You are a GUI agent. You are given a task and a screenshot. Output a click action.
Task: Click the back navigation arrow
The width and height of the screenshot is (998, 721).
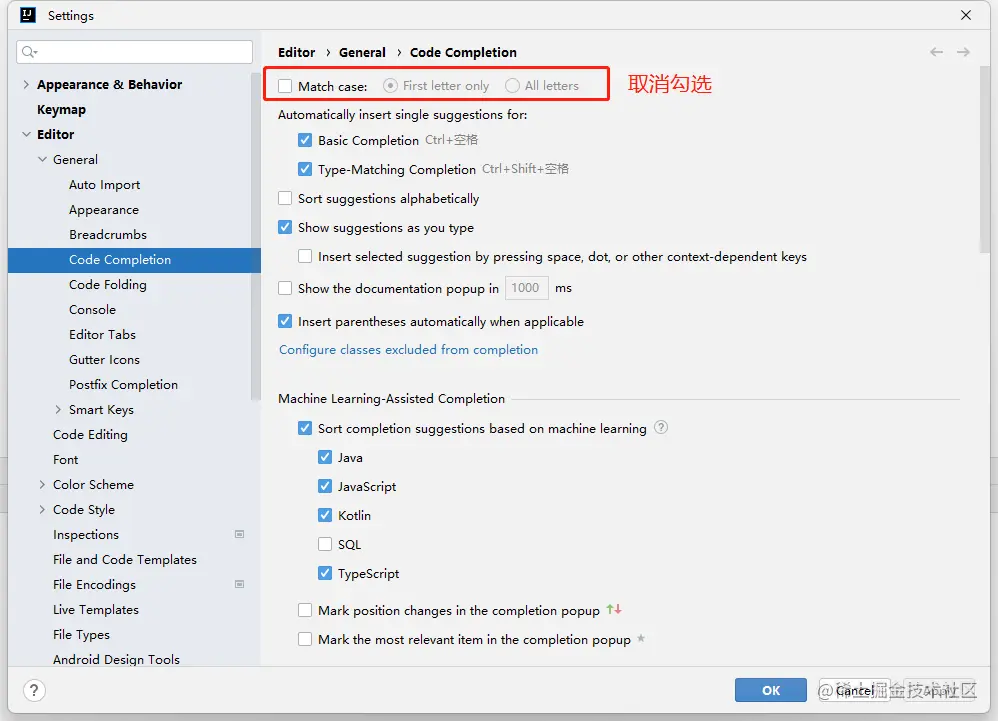[936, 52]
